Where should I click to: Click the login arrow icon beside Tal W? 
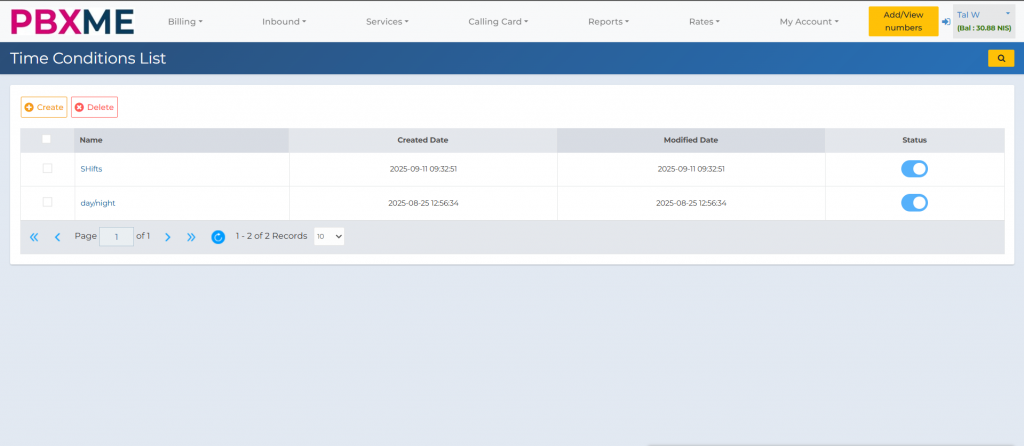pos(946,21)
